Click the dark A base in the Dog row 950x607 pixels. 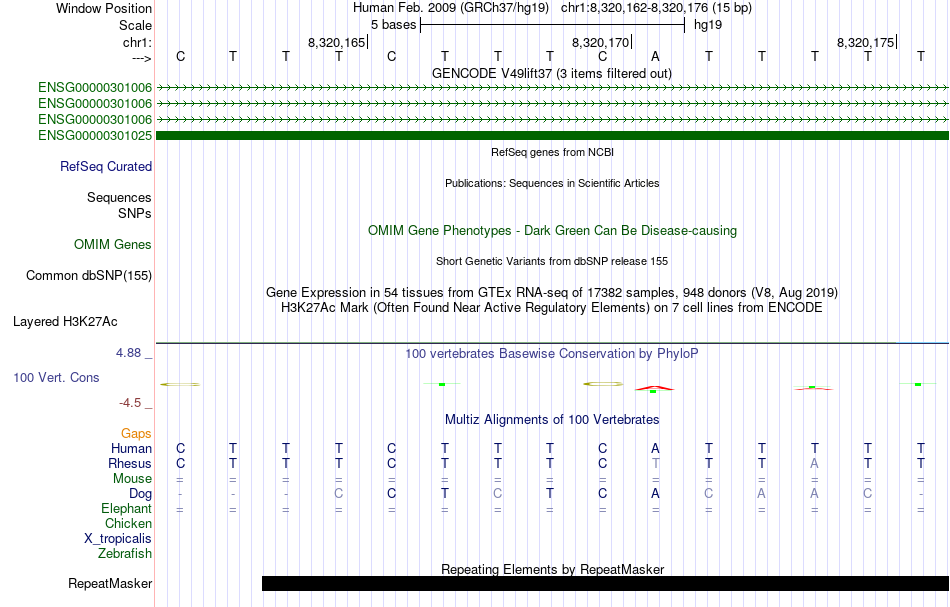(x=655, y=494)
